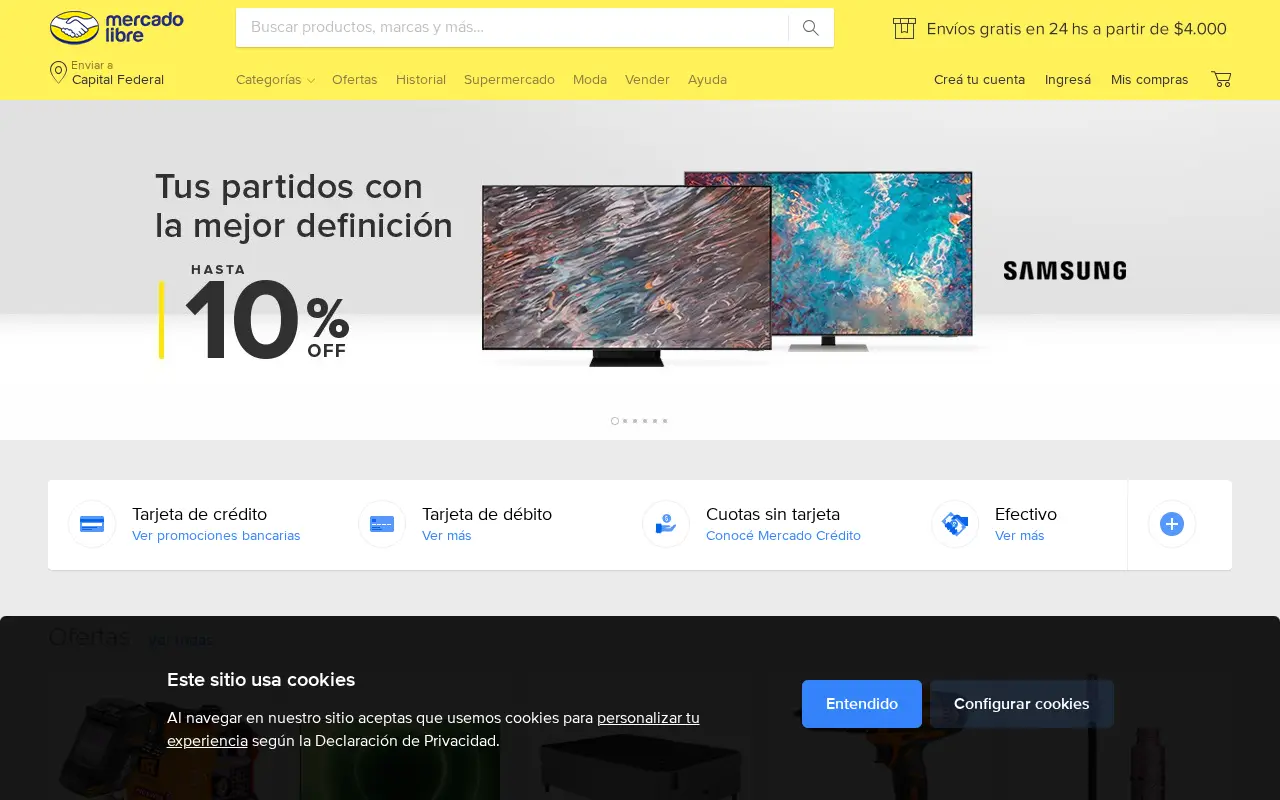Select the last carousel indicator dot
Image resolution: width=1280 pixels, height=800 pixels.
665,421
